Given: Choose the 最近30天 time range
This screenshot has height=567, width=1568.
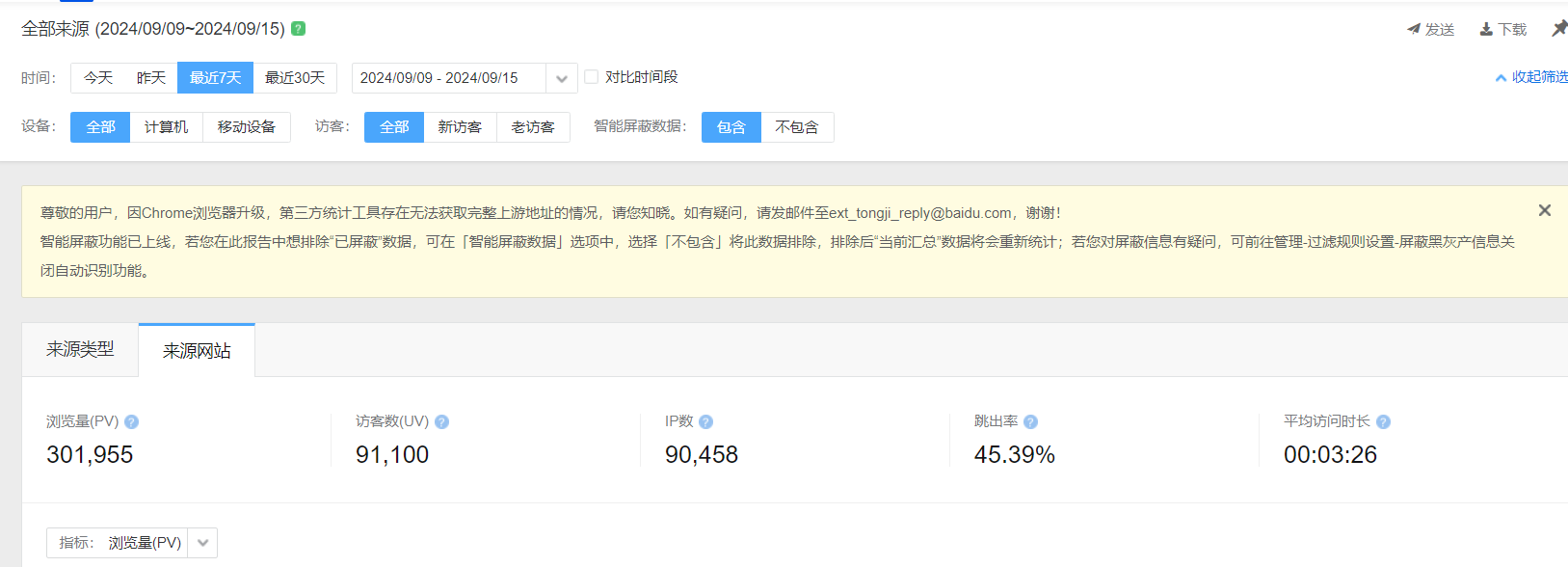Looking at the screenshot, I should click(x=295, y=78).
